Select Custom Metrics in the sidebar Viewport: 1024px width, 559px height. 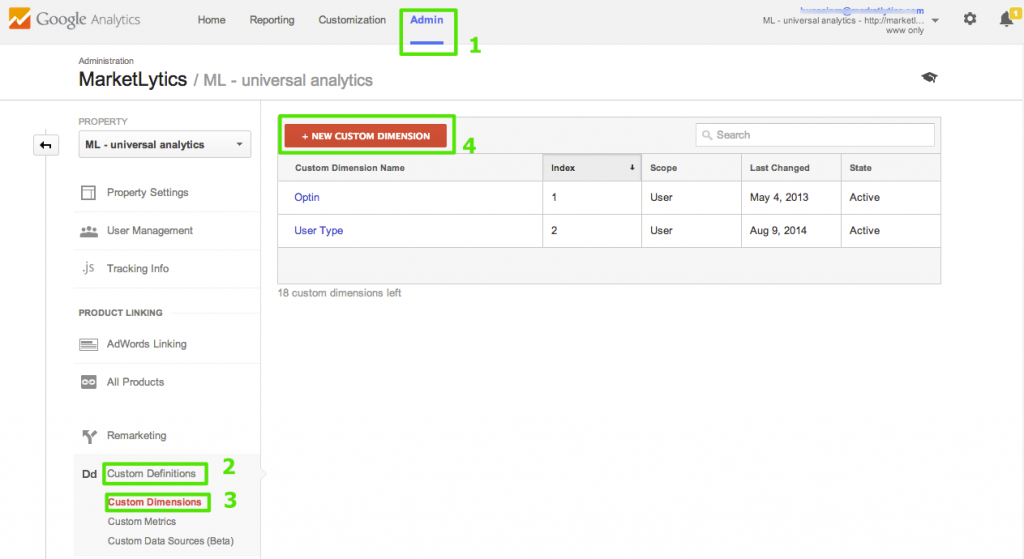point(141,521)
